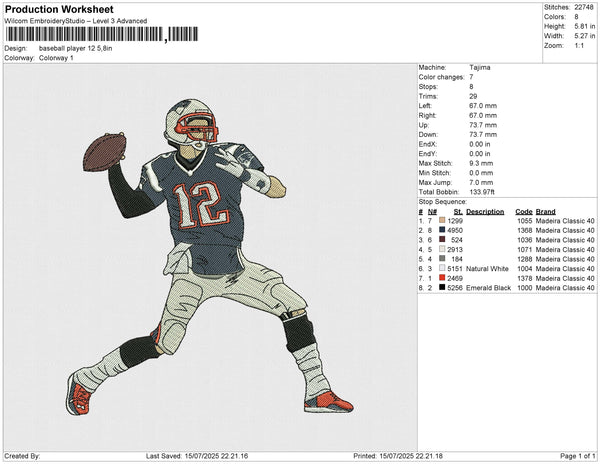Select stitch count '5256' in stop 8
The width and height of the screenshot is (600, 464).
pyautogui.click(x=455, y=288)
